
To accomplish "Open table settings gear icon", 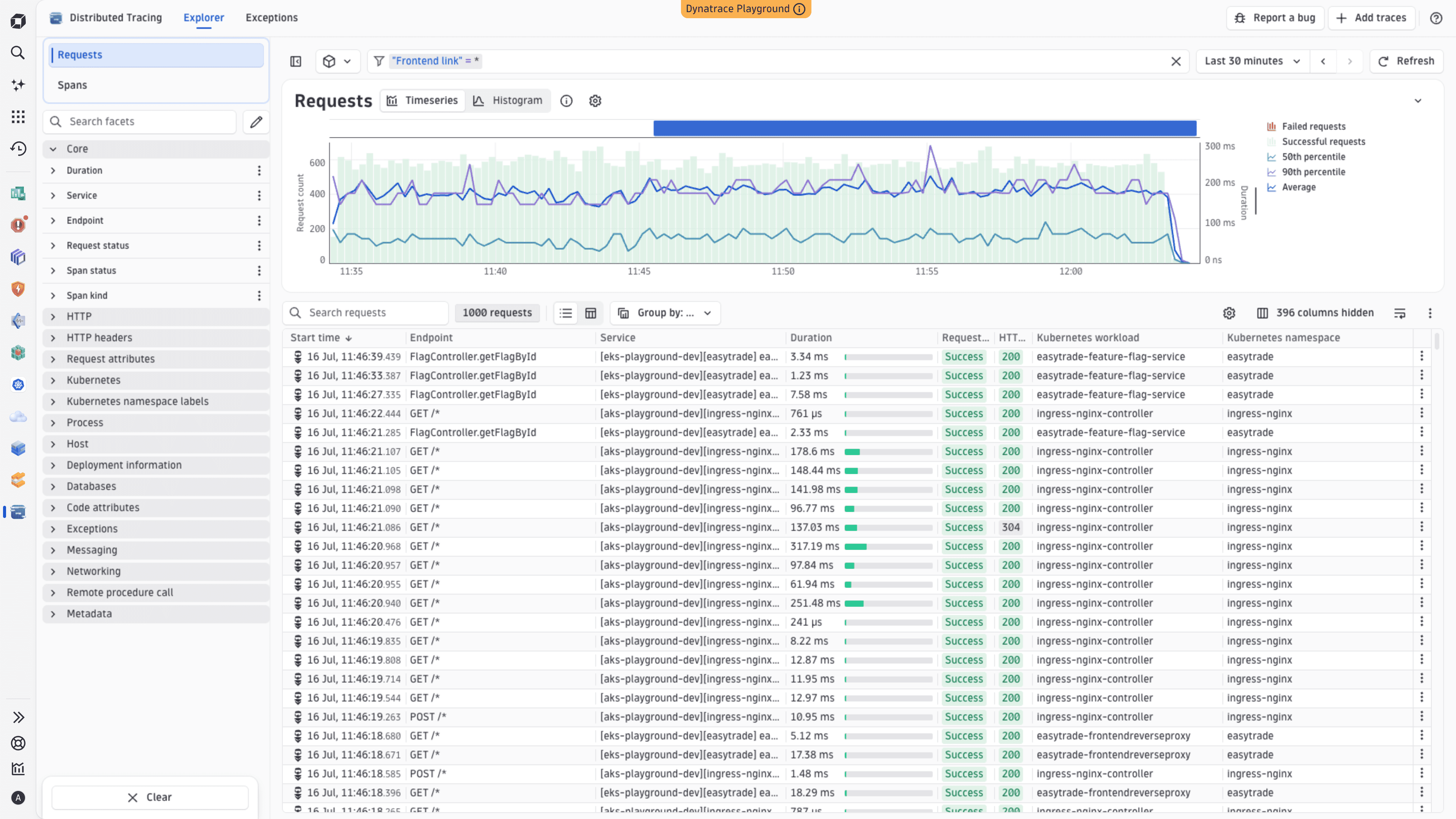I will 1229,313.
